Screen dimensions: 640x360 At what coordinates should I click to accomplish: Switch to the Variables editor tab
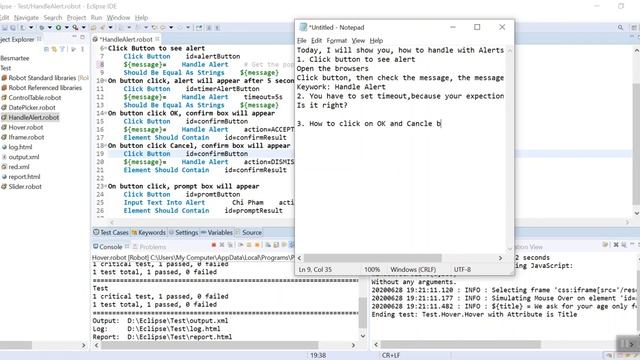click(217, 232)
